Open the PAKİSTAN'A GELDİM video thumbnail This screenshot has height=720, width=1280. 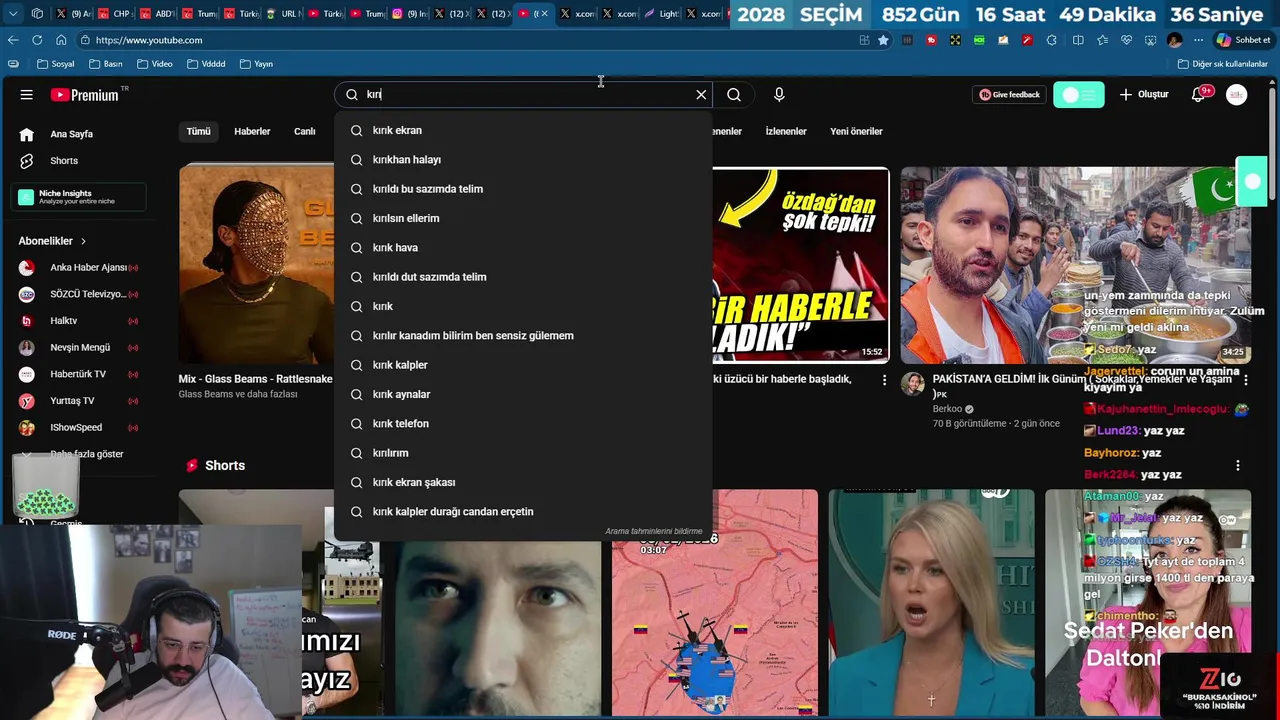click(x=1075, y=265)
